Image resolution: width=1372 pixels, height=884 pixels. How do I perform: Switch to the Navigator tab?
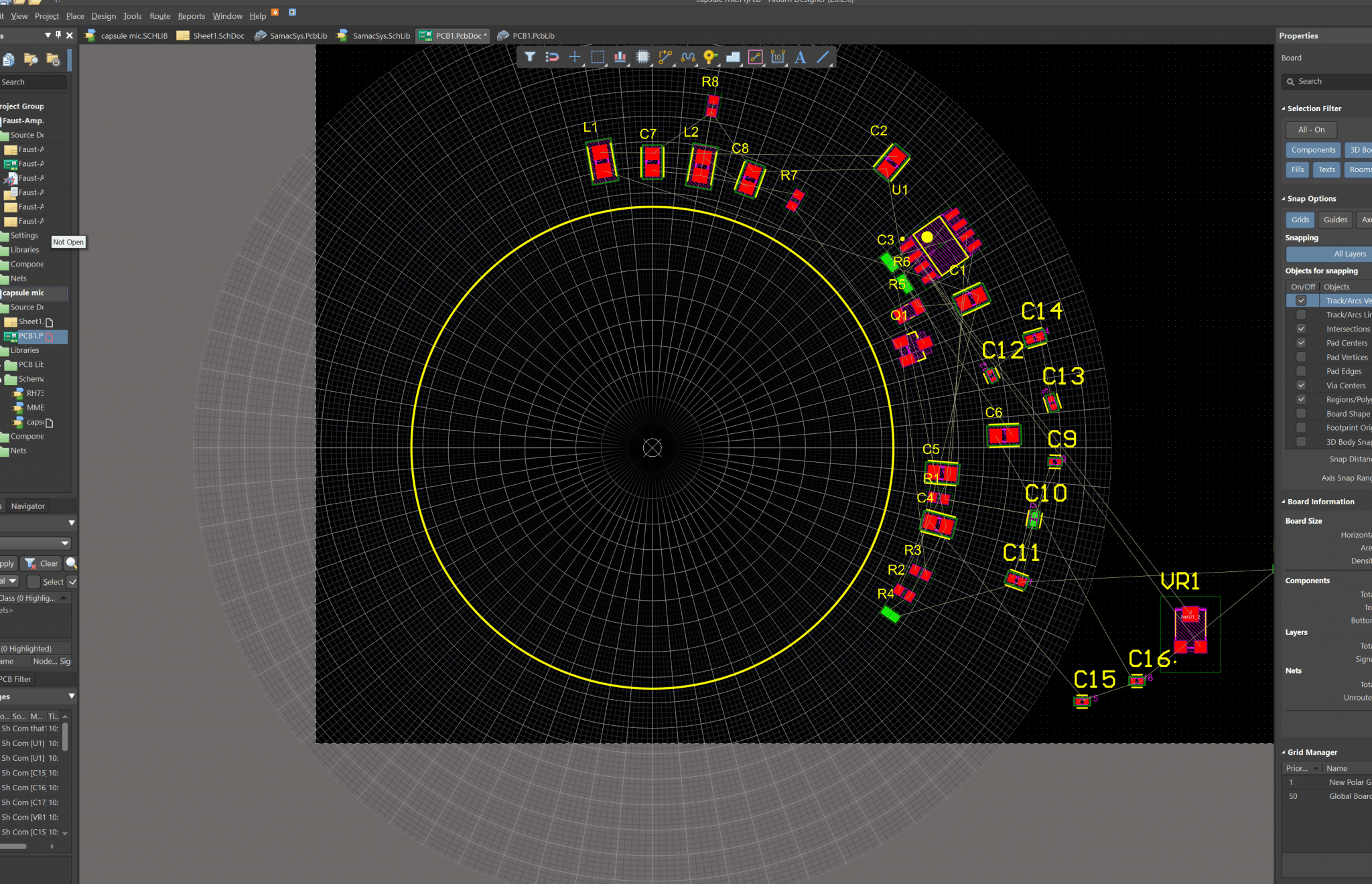(x=27, y=506)
